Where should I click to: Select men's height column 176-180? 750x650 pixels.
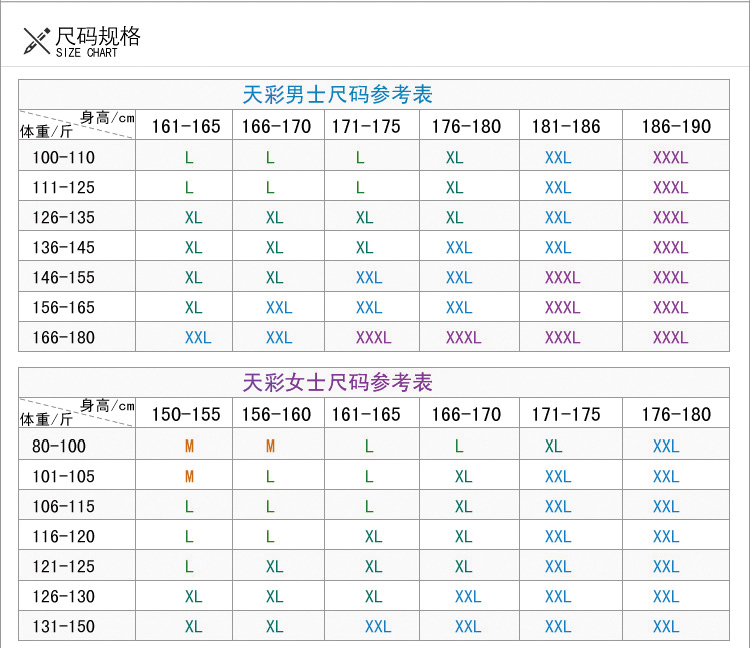pyautogui.click(x=466, y=127)
